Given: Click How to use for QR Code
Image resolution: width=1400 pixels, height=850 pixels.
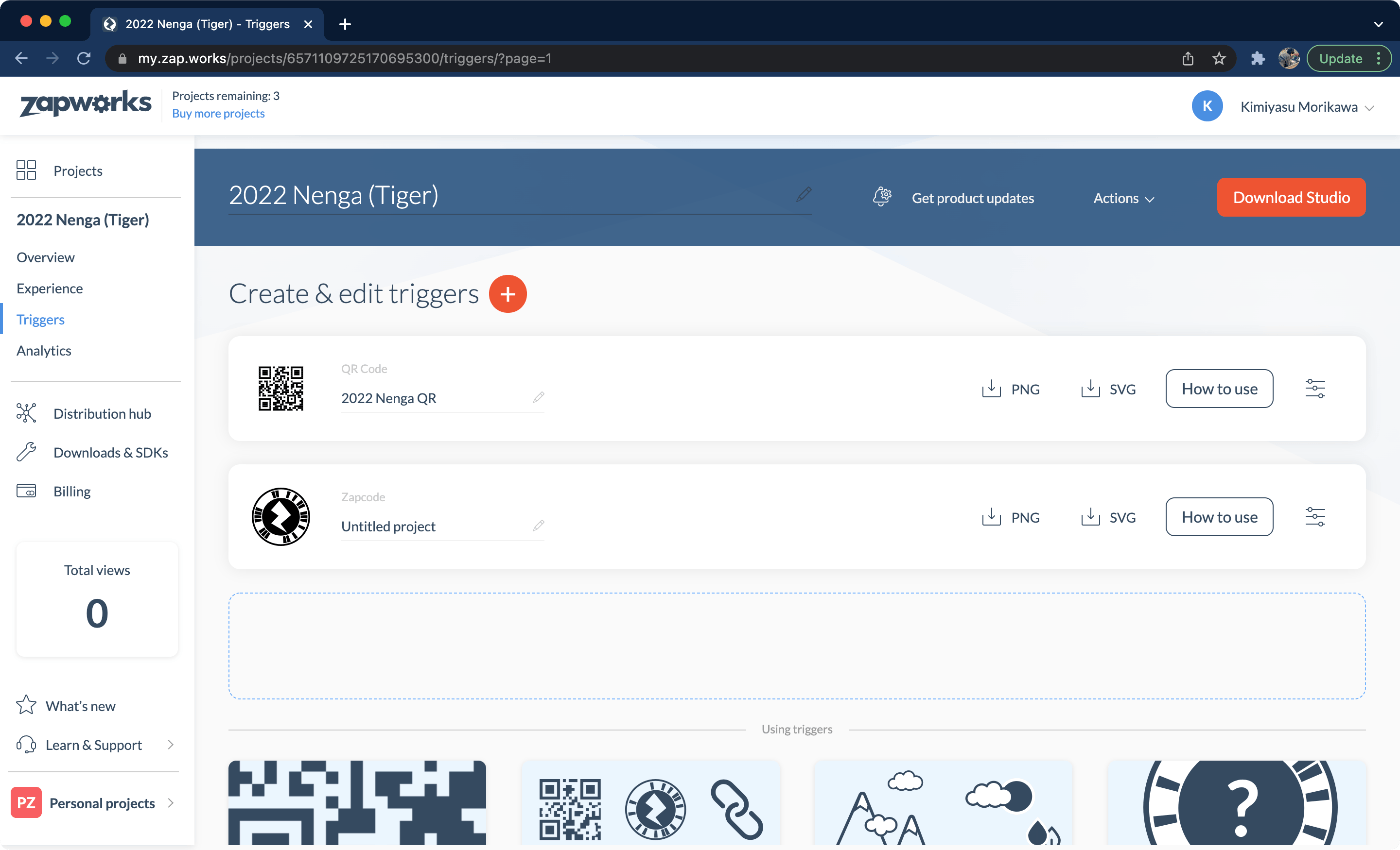Looking at the screenshot, I should point(1220,389).
